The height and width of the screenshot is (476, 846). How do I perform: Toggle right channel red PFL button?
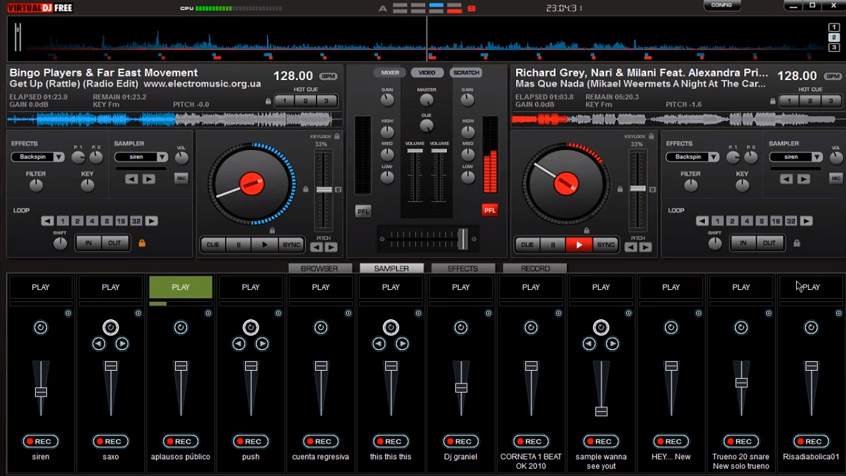[489, 210]
